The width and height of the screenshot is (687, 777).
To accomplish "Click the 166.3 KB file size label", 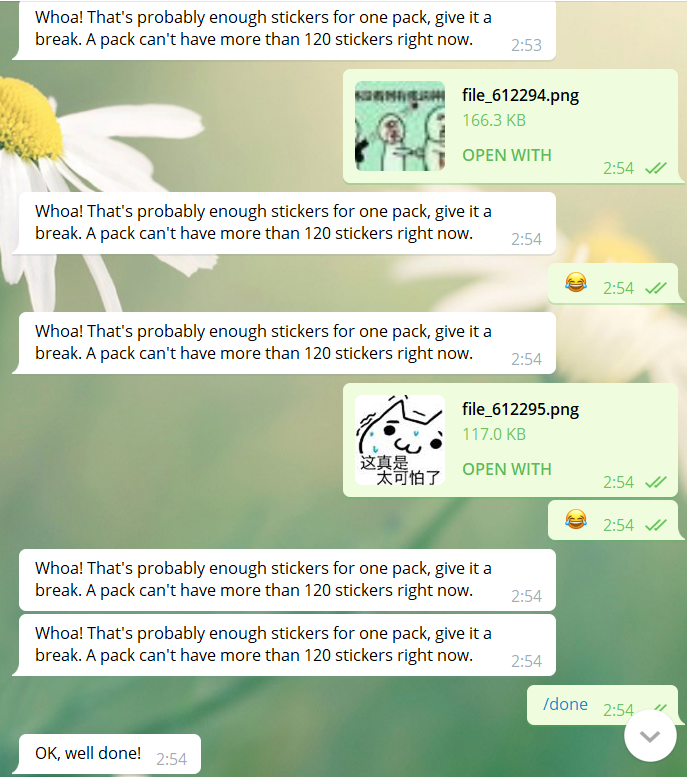I will click(x=494, y=120).
